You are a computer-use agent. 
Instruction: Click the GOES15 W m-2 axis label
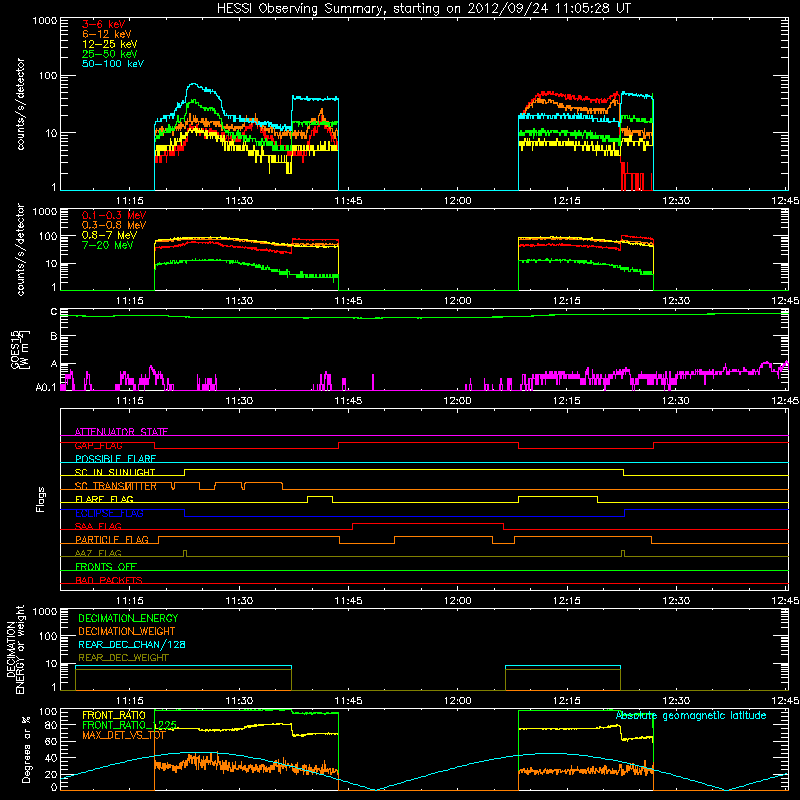[20, 350]
